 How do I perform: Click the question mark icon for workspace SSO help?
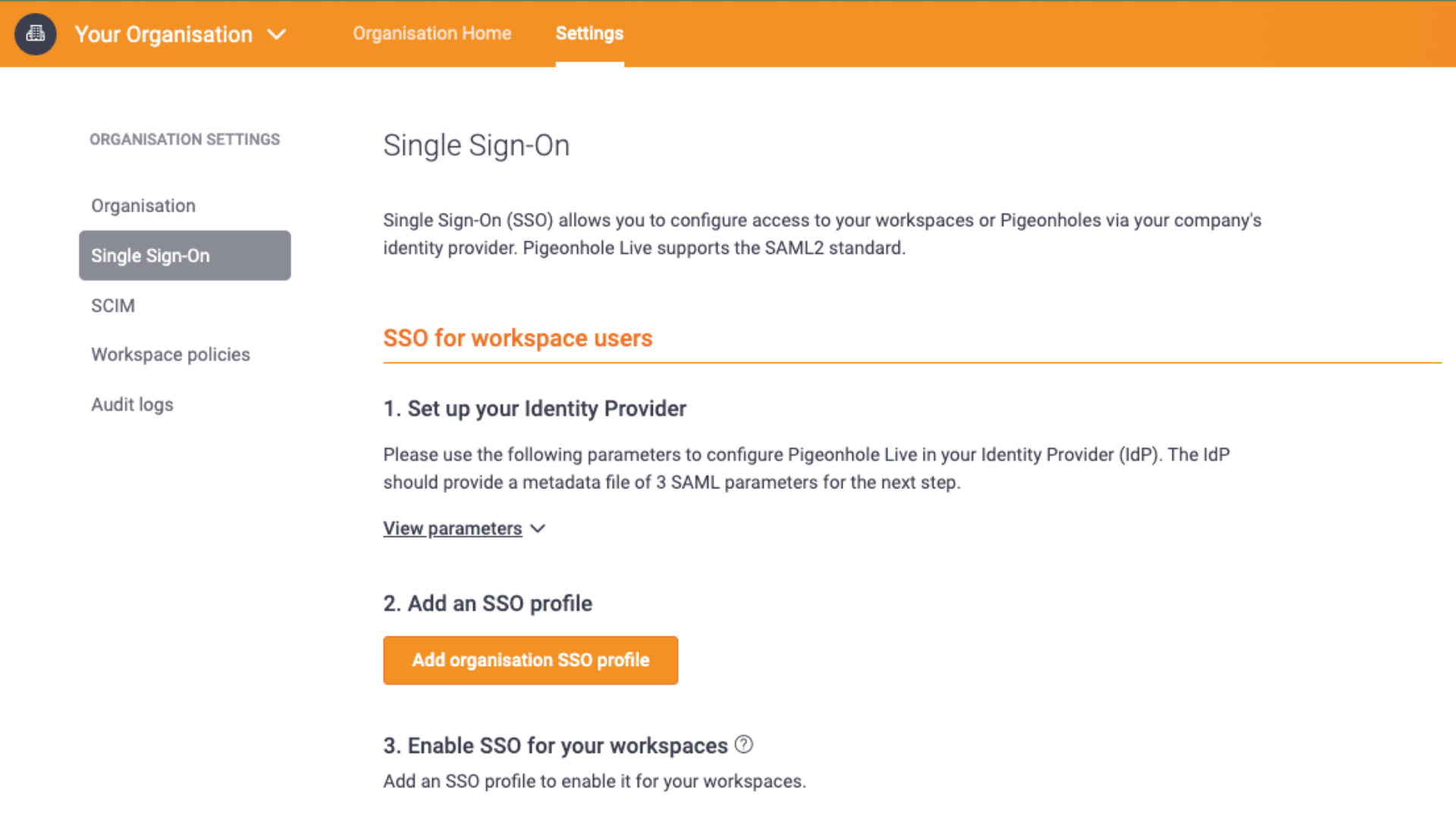[x=744, y=745]
